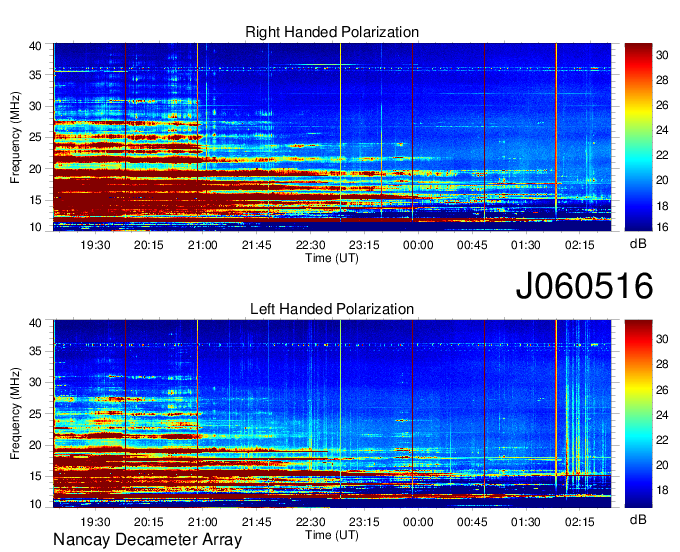Click the color scale bar beside the Left Handed plot
Screen dimensions: 680x552
[638, 414]
